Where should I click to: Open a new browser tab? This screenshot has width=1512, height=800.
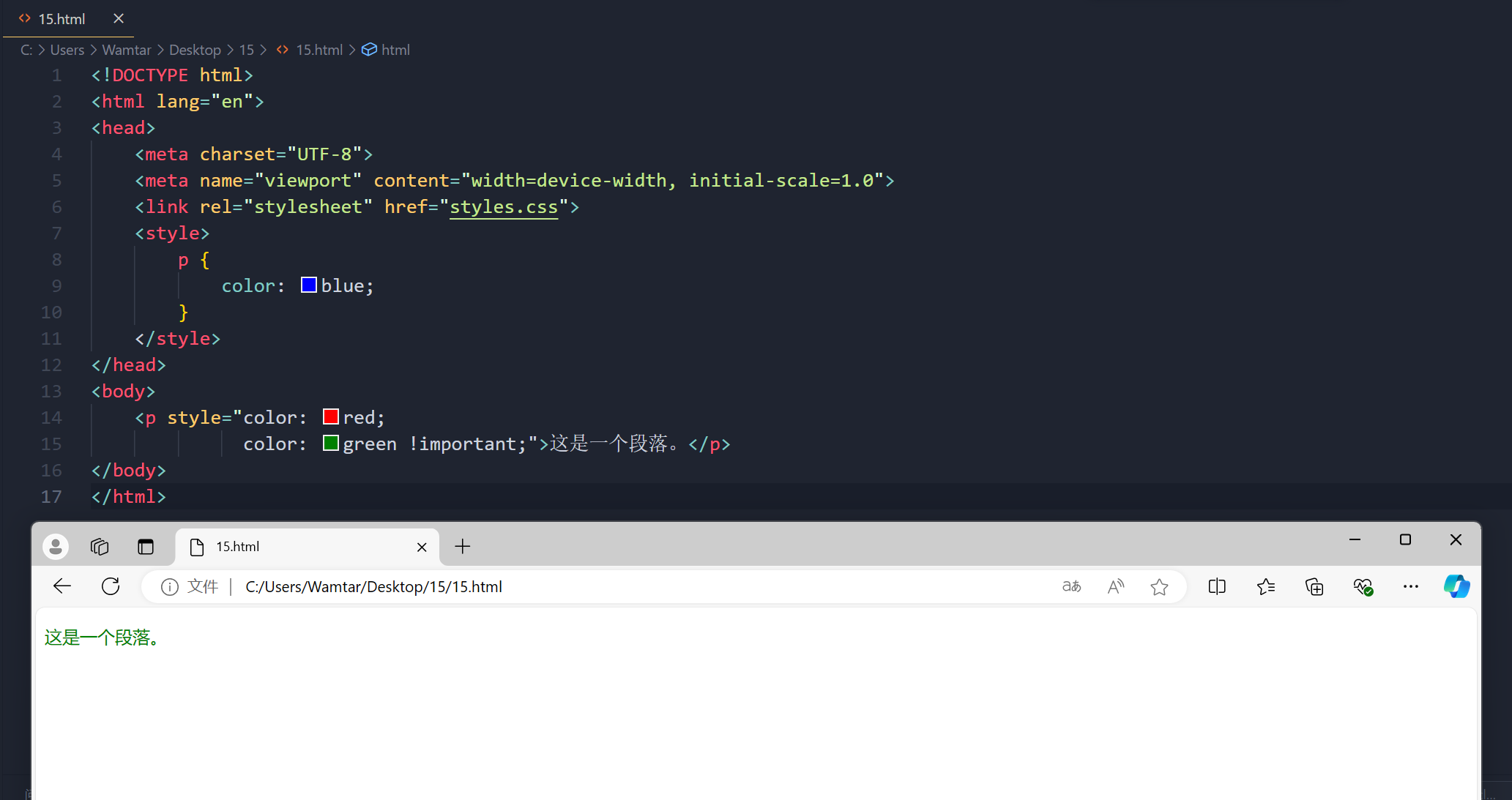point(463,547)
